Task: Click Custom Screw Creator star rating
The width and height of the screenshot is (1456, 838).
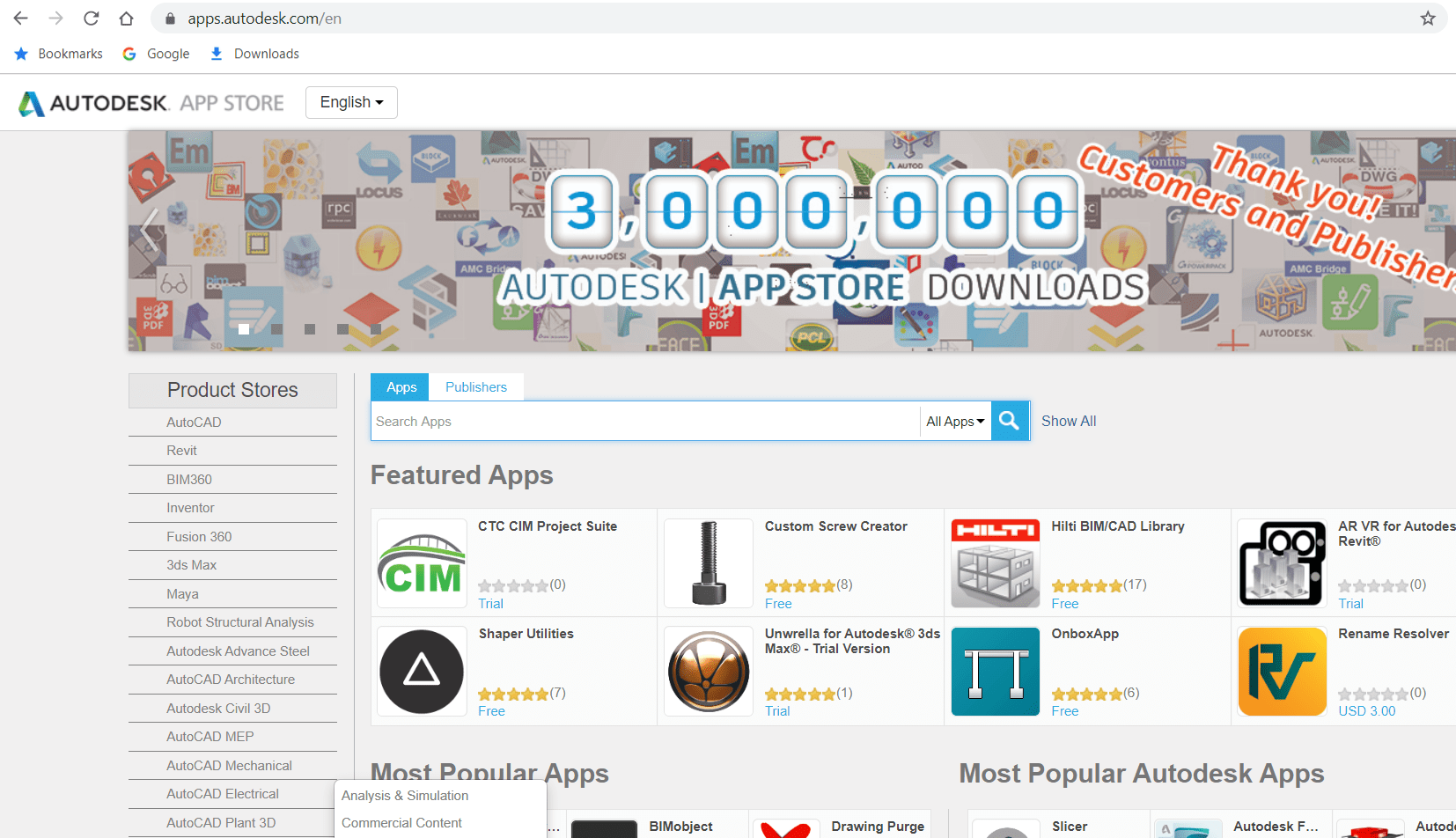Action: 800,585
